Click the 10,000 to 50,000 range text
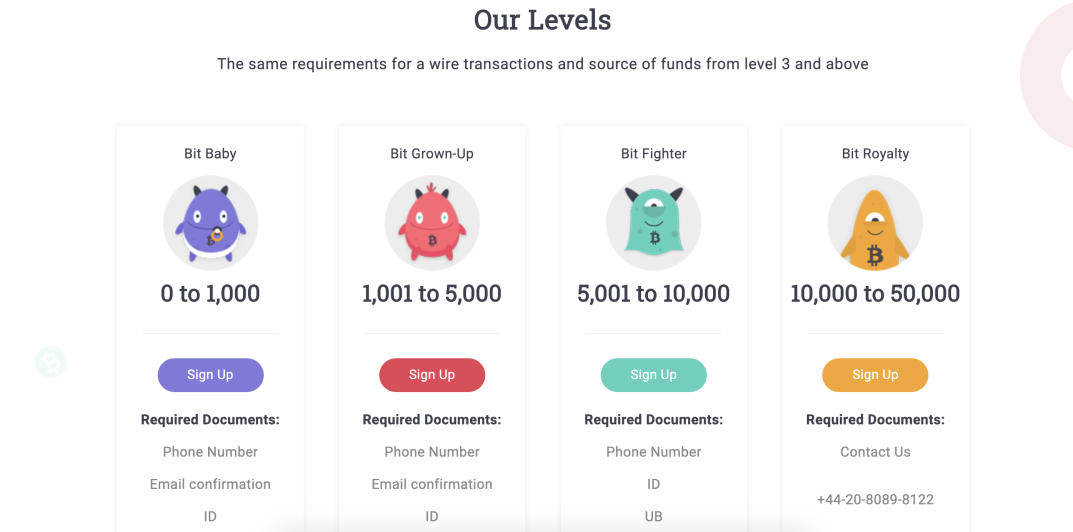 875,294
